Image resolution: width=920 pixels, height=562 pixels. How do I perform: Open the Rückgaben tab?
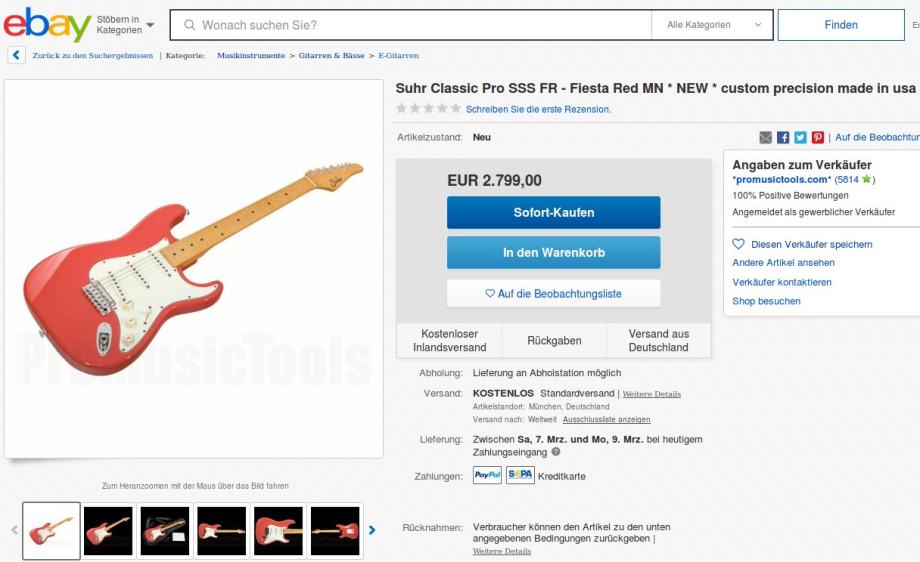click(x=554, y=340)
